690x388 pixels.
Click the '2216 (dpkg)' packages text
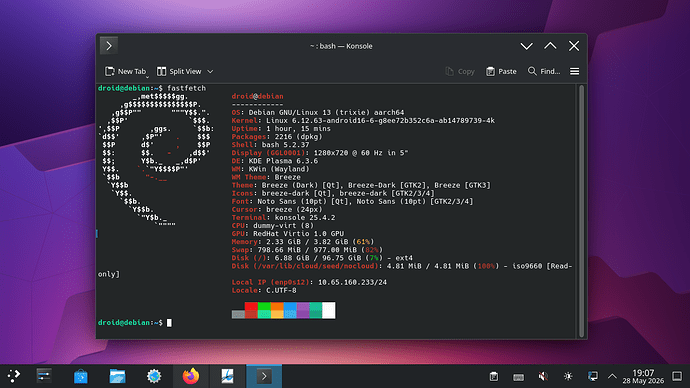pyautogui.click(x=298, y=137)
